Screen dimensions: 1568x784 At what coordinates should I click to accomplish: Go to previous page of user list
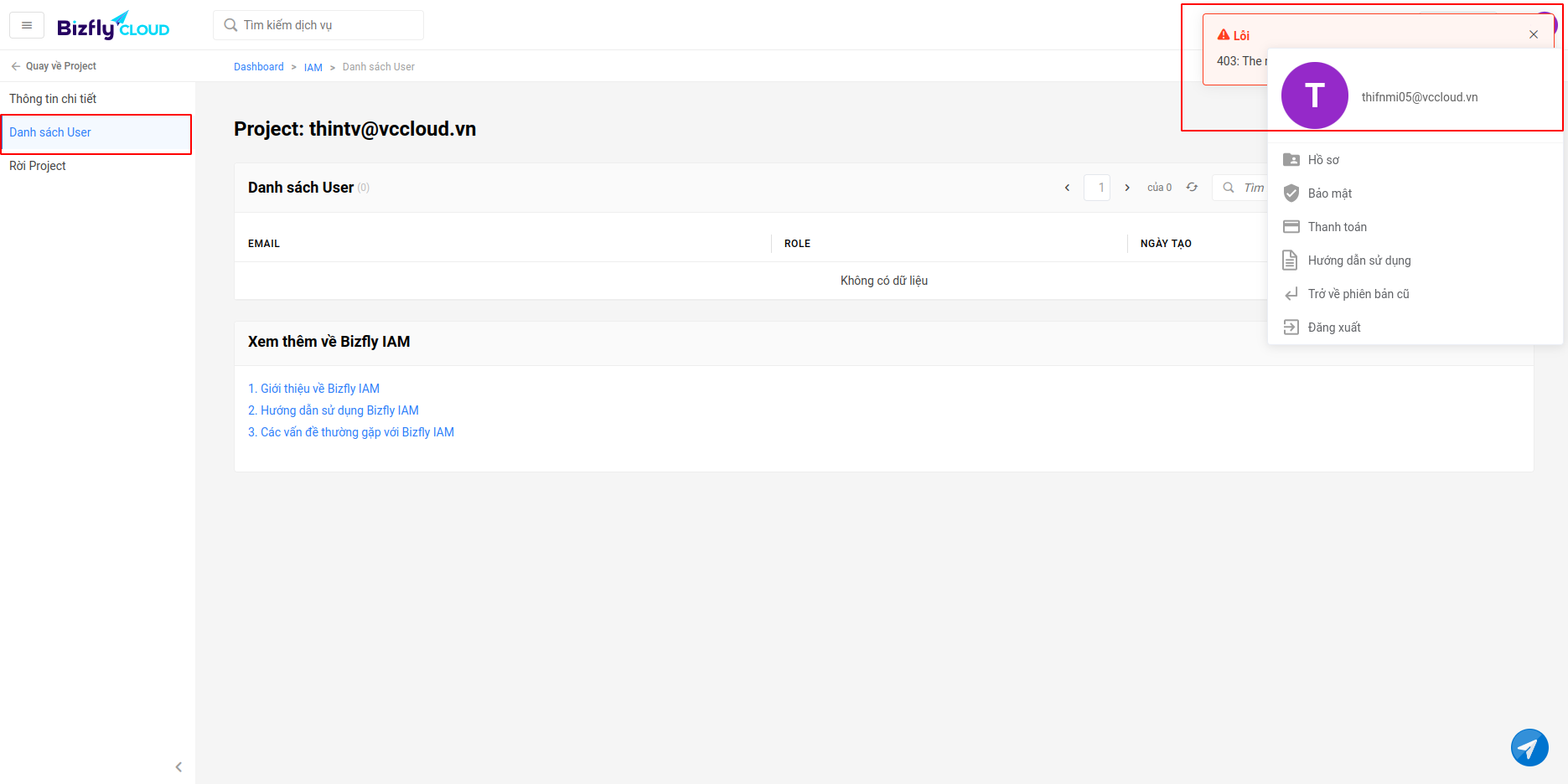click(x=1067, y=188)
